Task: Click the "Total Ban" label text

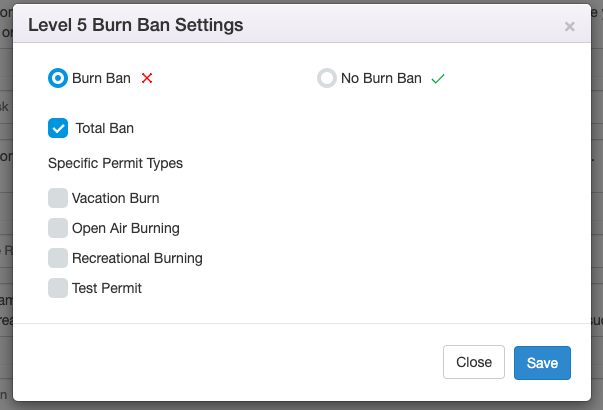Action: coord(105,128)
